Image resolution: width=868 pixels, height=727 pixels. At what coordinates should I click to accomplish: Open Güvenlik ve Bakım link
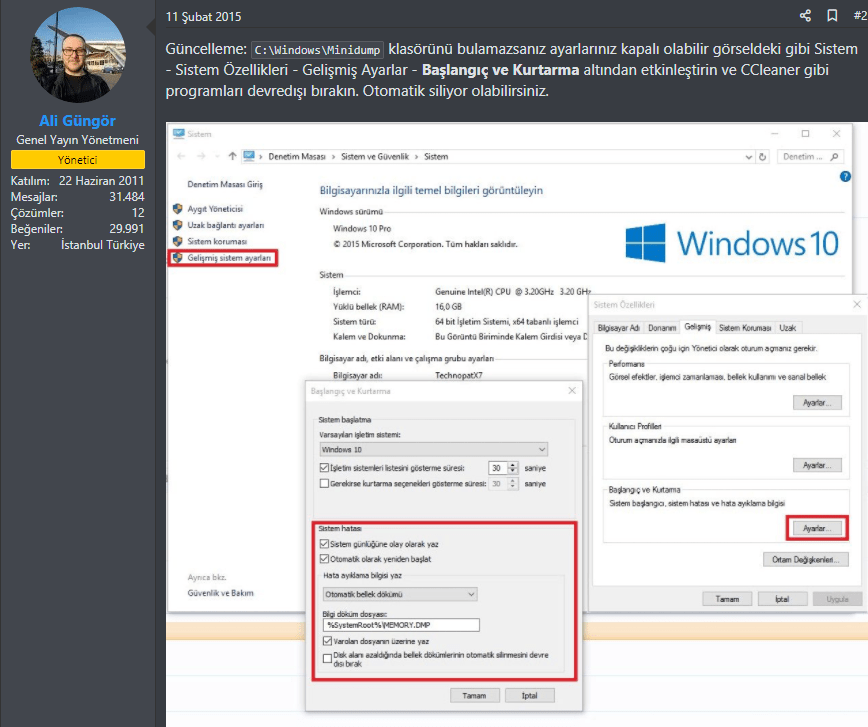pos(220,593)
